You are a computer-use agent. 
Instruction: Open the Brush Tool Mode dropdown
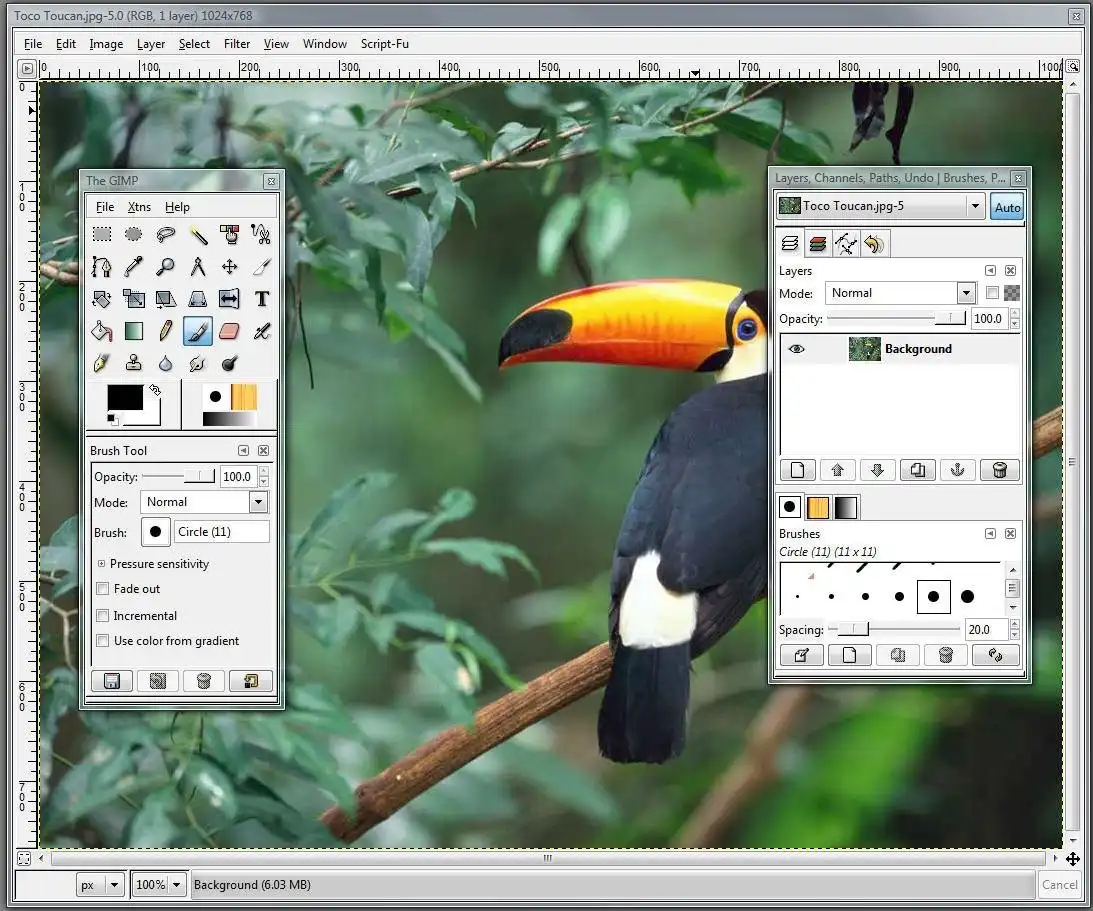[258, 502]
